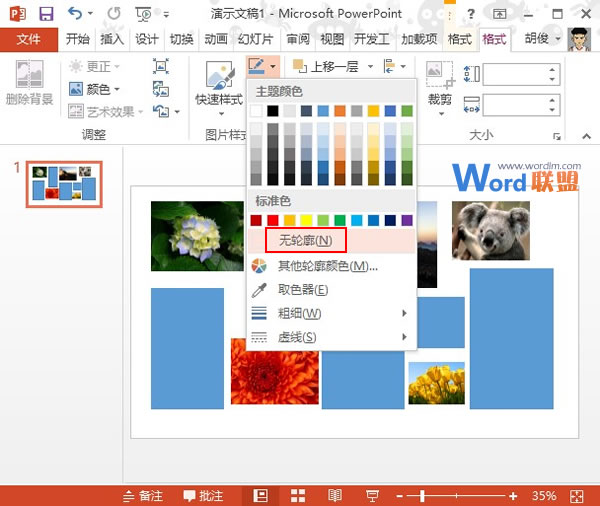Open the 粗细(W) weight submenu
Image resolution: width=600 pixels, height=506 pixels.
332,313
